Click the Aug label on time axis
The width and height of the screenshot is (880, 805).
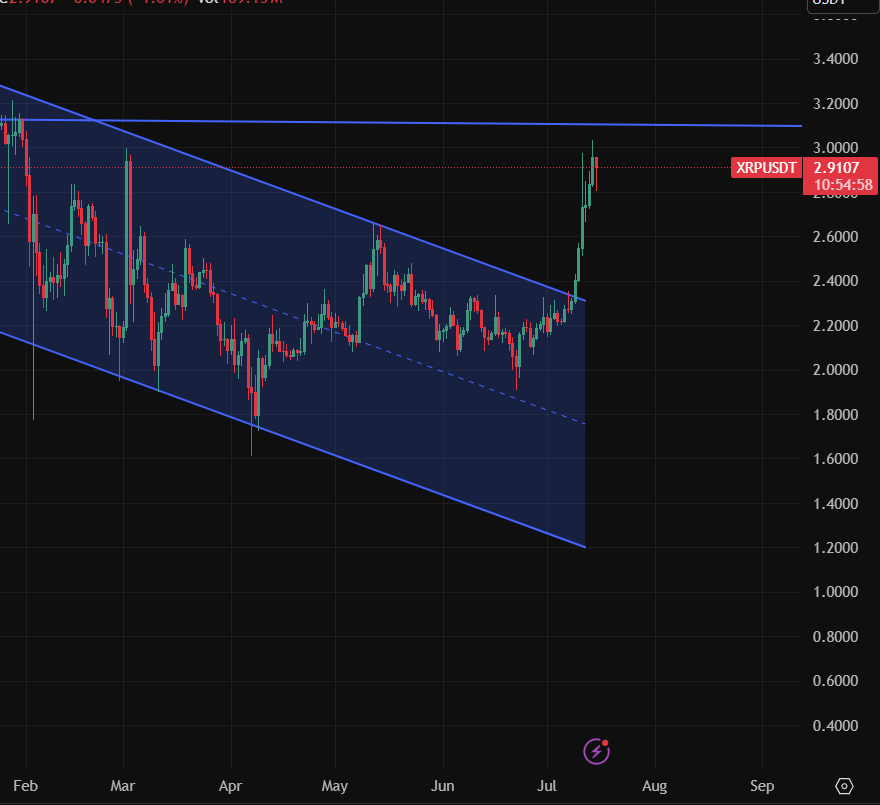654,786
